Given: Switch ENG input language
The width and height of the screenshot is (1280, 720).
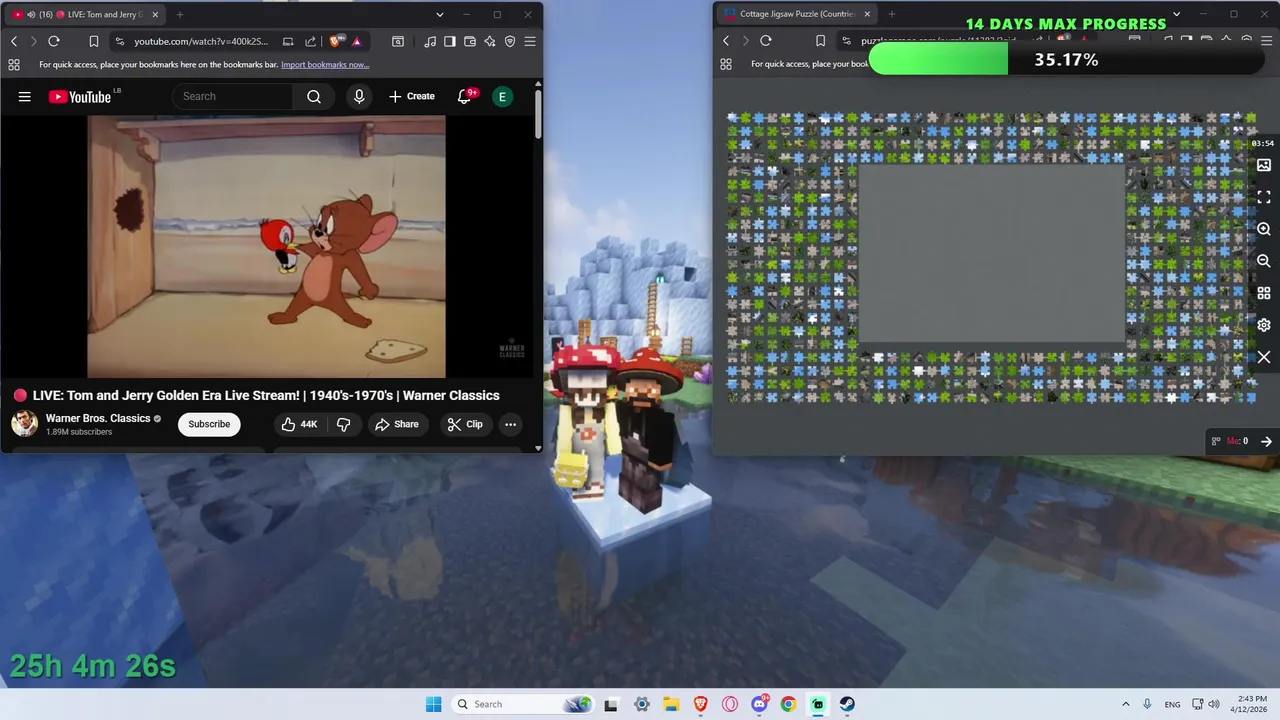Looking at the screenshot, I should click(1172, 704).
